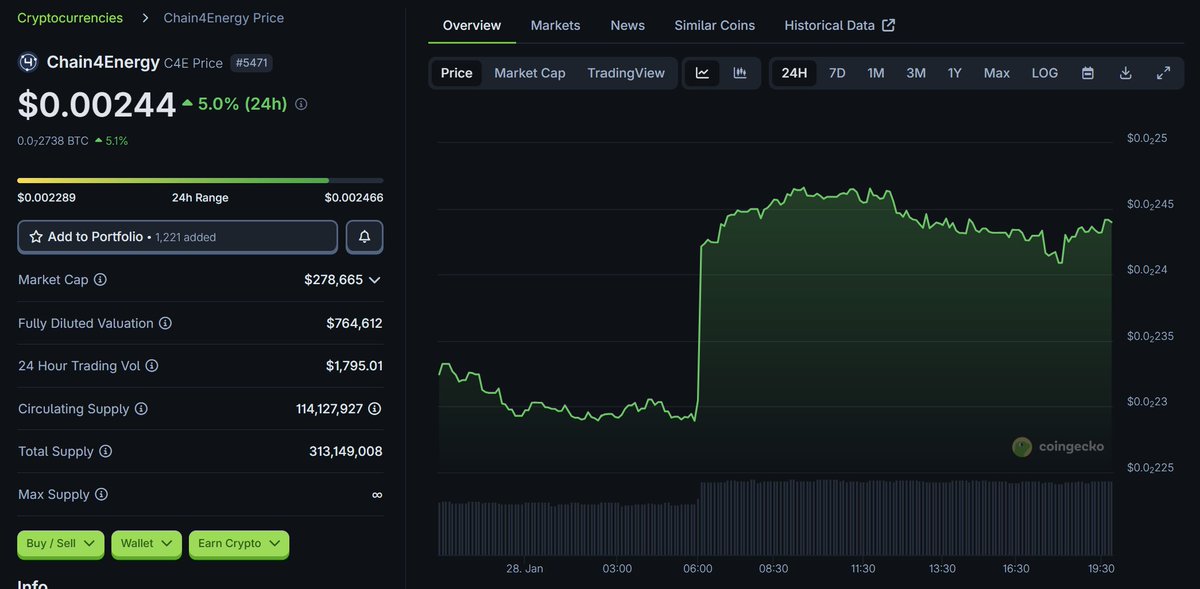Screen dimensions: 1200x589
Task: Click the 28. Jan date axis label
Action: click(x=525, y=569)
